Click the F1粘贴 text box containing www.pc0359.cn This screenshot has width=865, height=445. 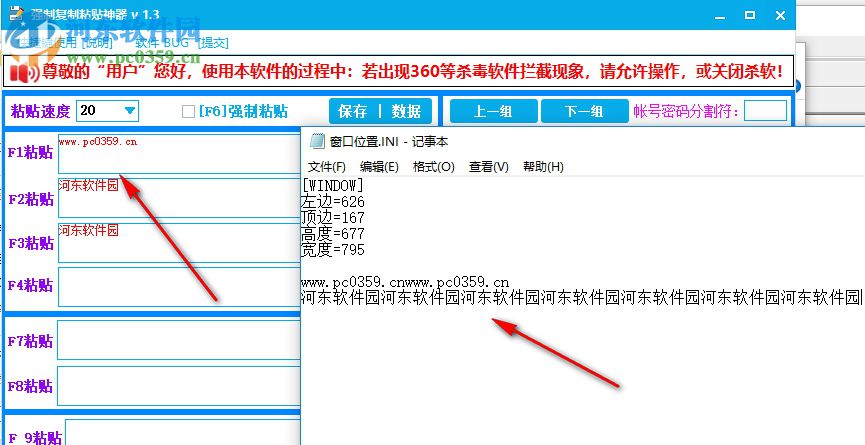click(179, 153)
